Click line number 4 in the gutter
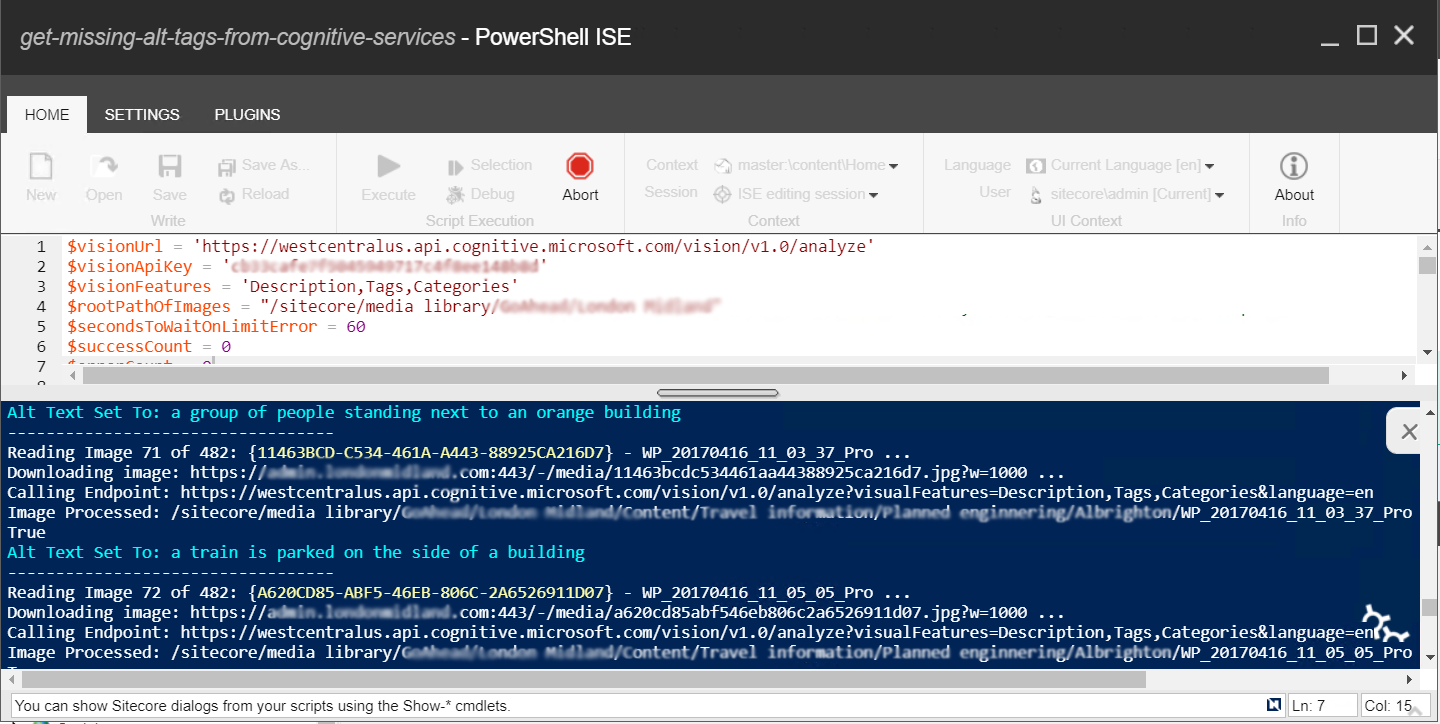The height and width of the screenshot is (724, 1440). (x=41, y=306)
